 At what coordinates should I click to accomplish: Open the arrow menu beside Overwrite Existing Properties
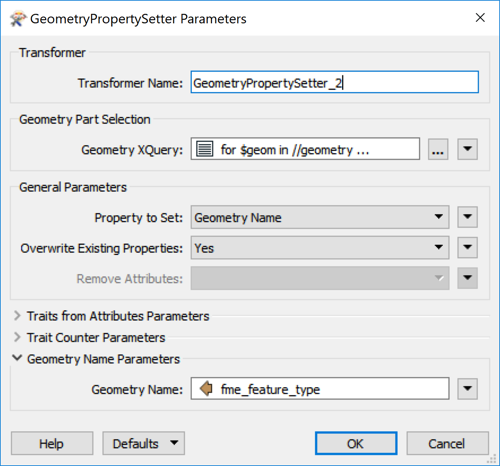(x=467, y=247)
